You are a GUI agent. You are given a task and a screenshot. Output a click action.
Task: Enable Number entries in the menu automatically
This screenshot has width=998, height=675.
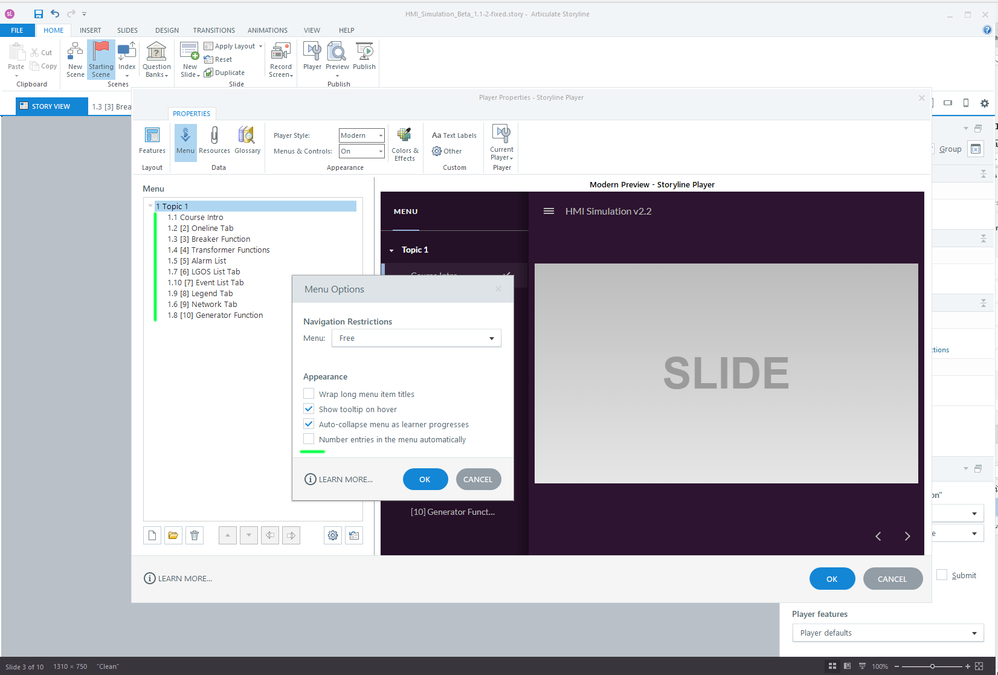[309, 440]
